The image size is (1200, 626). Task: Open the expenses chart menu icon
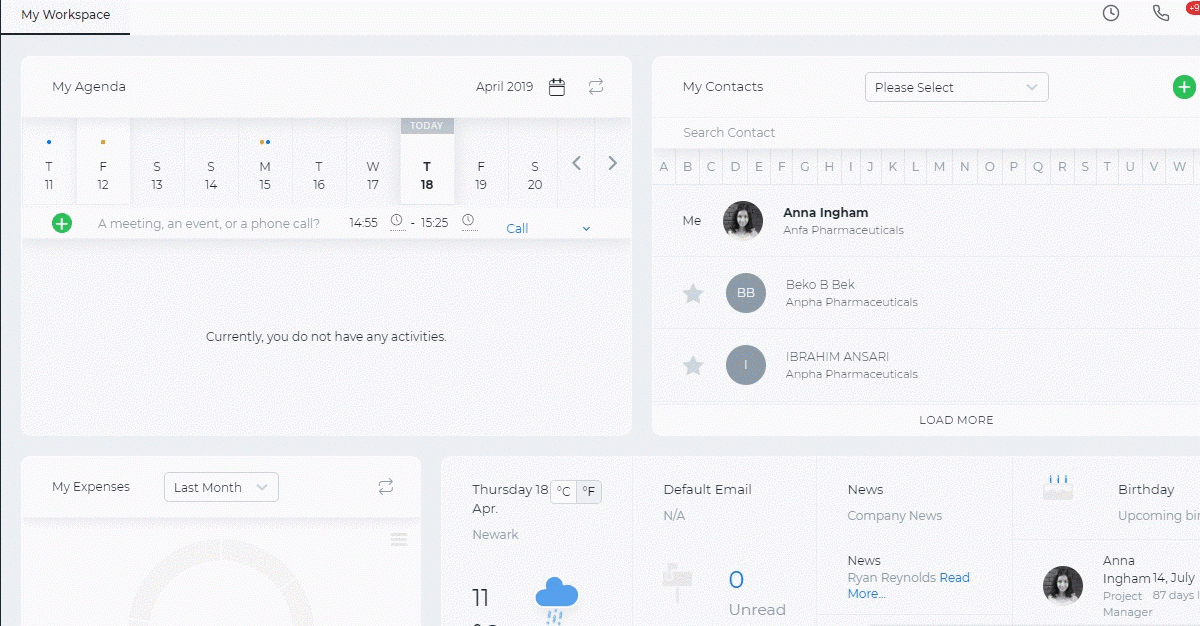399,540
